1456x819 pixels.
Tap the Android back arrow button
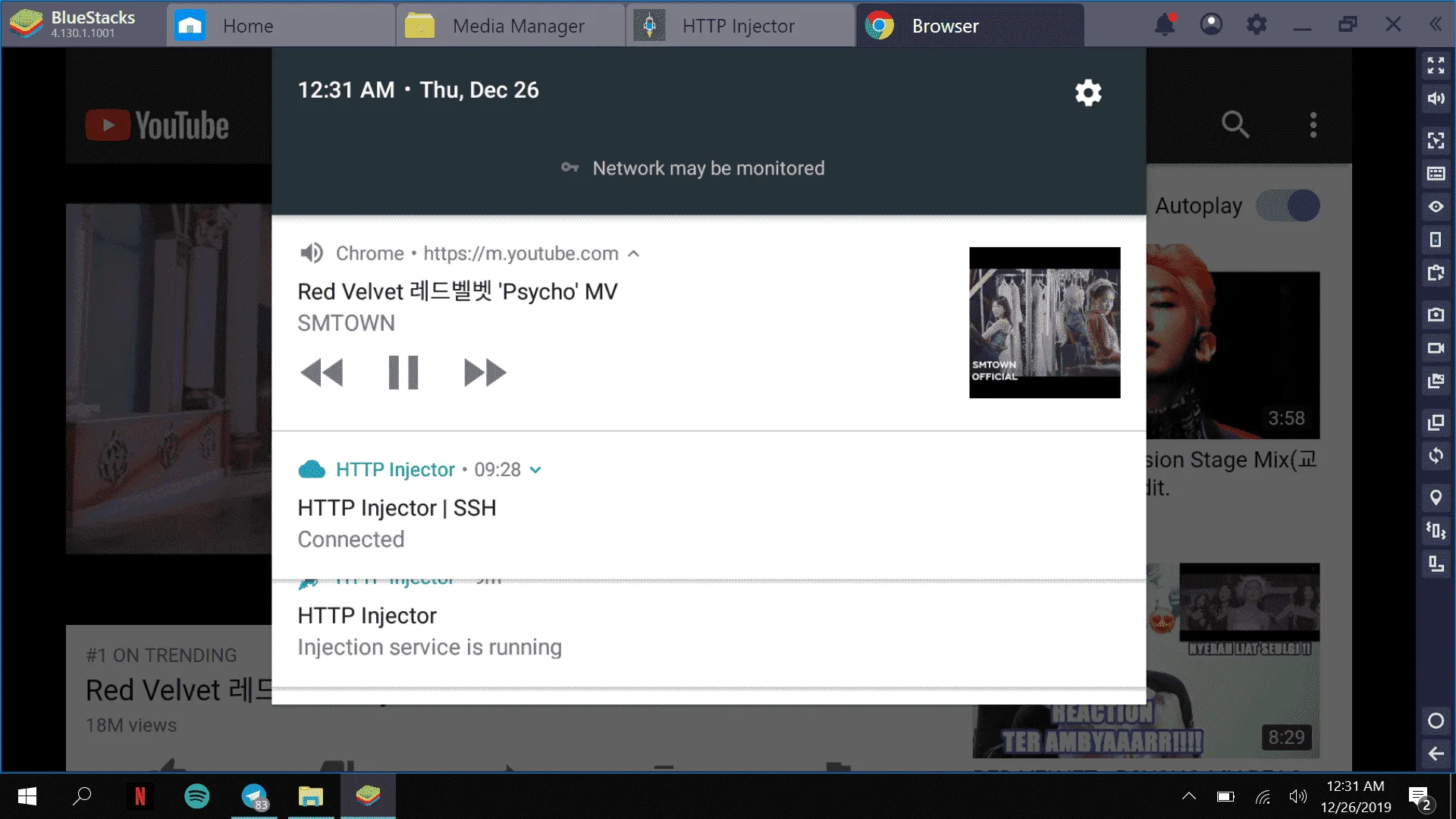click(1436, 754)
